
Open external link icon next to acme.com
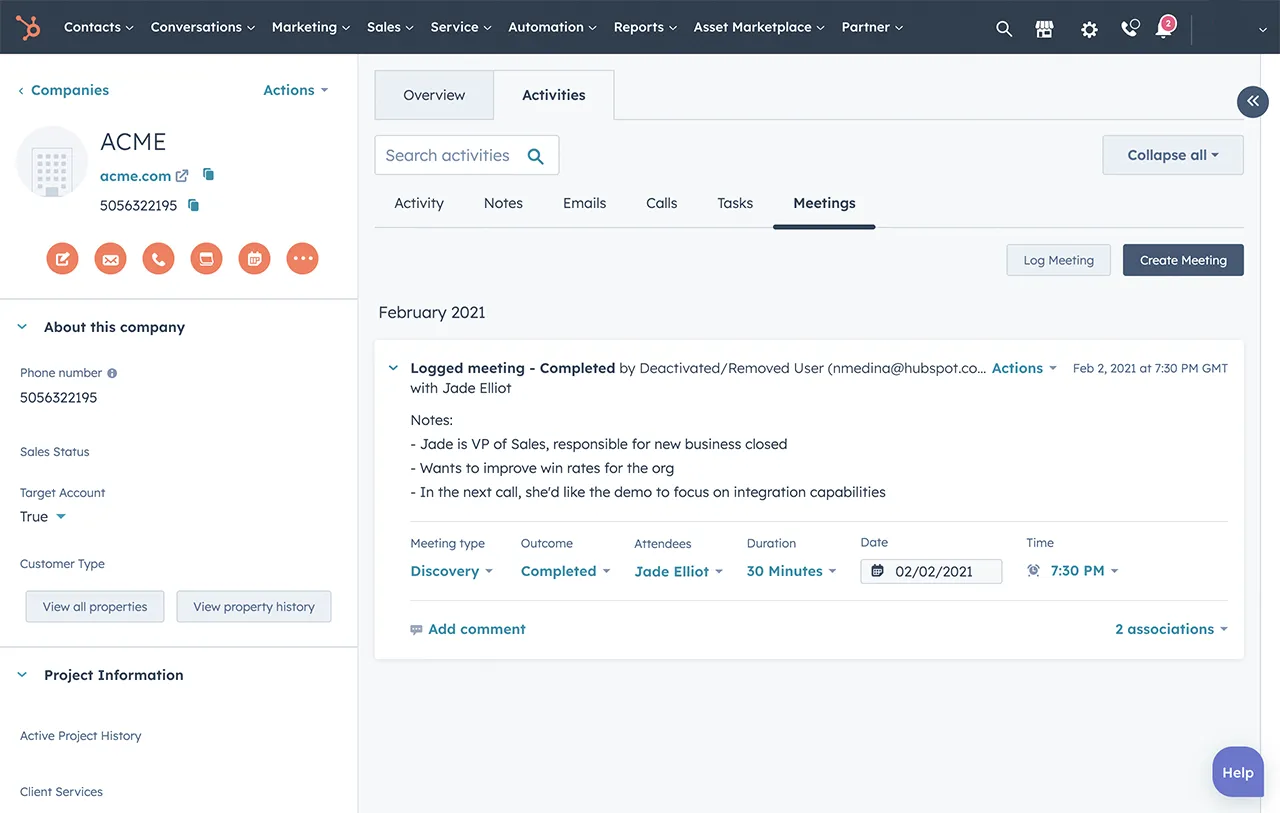[x=182, y=176]
